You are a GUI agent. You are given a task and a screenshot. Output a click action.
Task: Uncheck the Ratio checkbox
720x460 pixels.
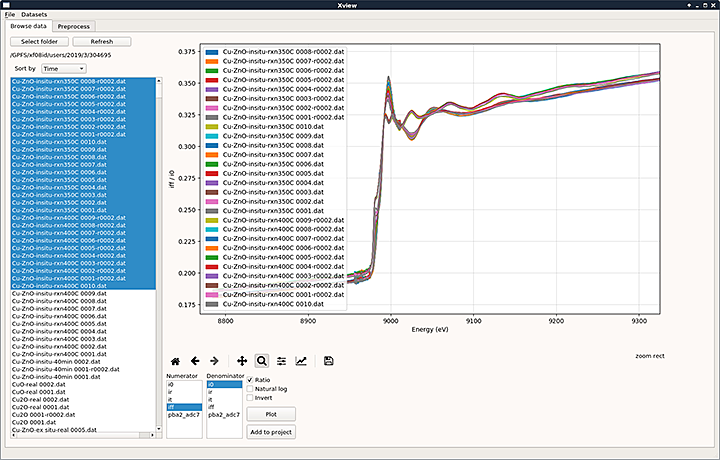pos(251,380)
